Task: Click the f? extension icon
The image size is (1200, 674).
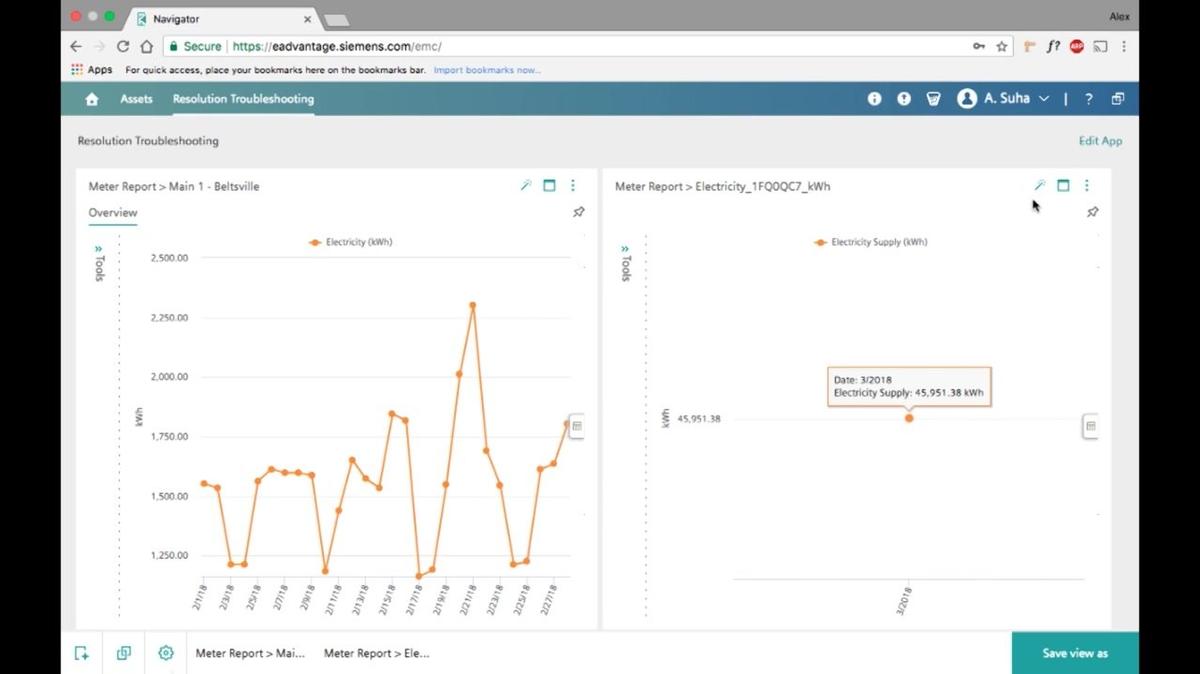Action: 1053,46
